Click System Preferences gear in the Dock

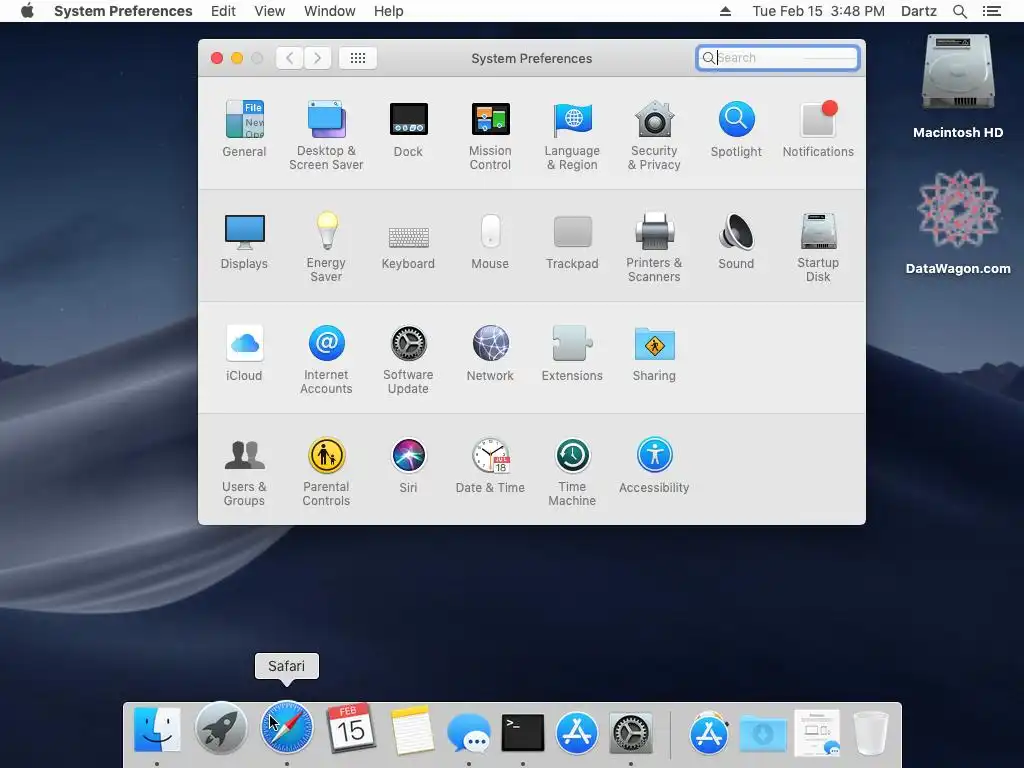pyautogui.click(x=631, y=732)
